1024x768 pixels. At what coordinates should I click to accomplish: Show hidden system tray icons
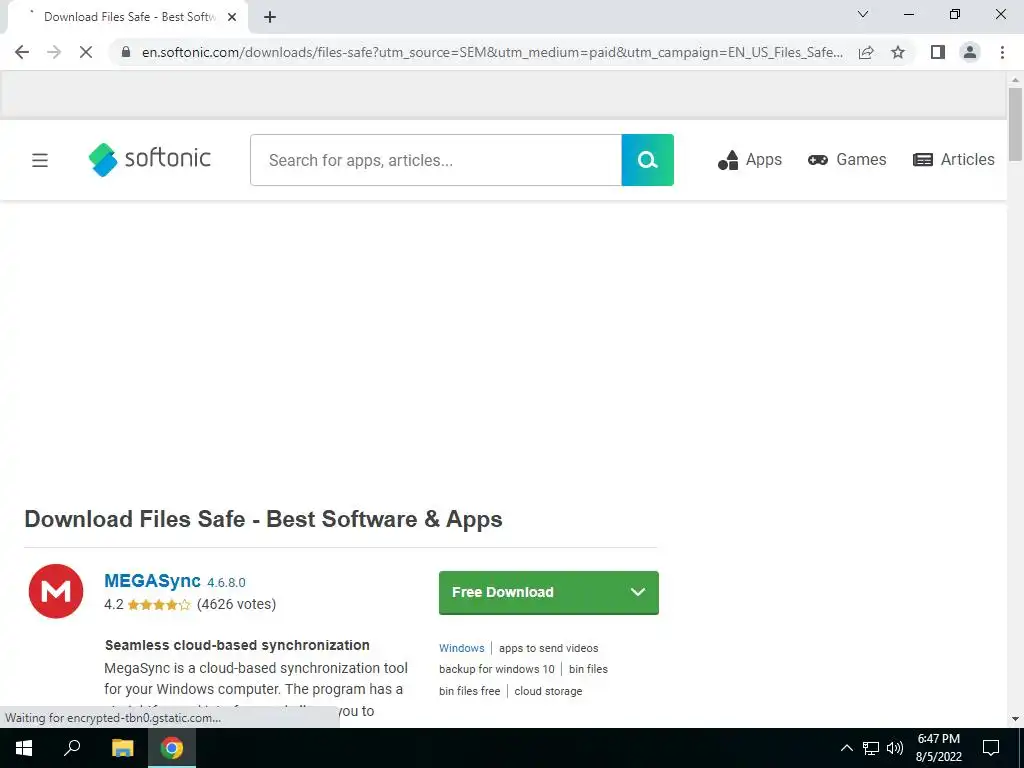(x=846, y=748)
